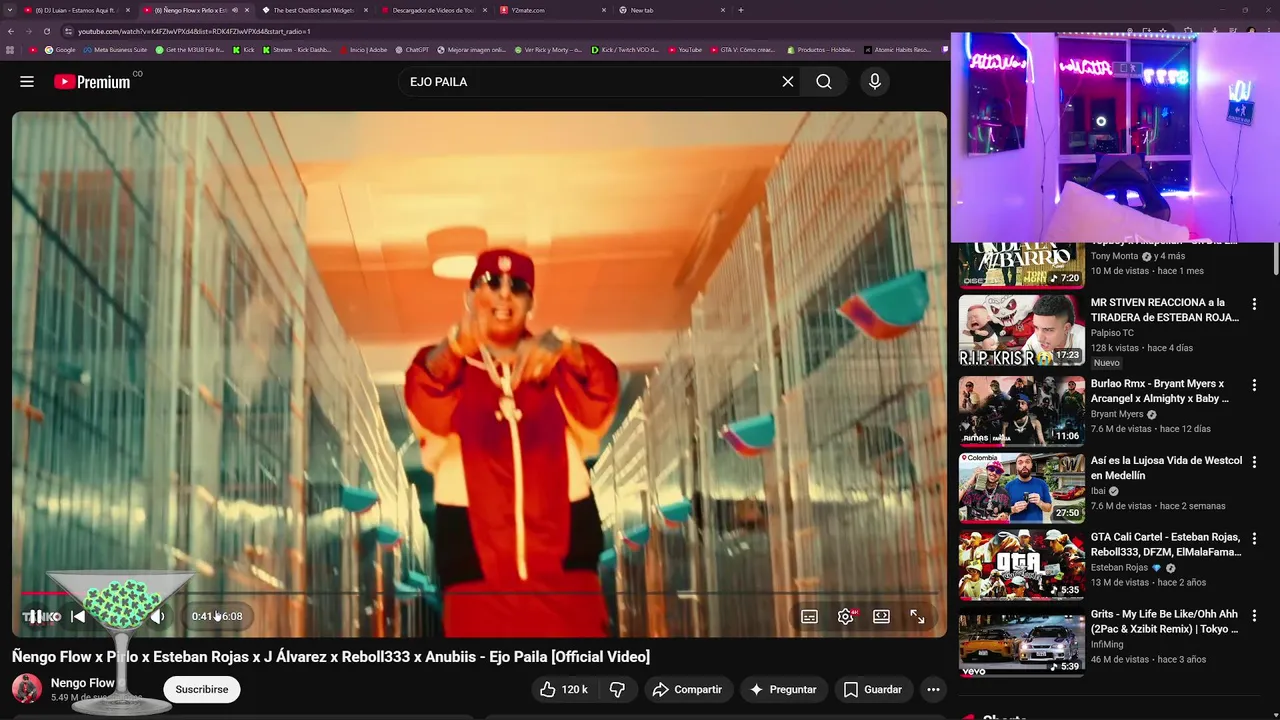Image resolution: width=1280 pixels, height=720 pixels.
Task: Open options for Lujosa Vida de Westcol video
Action: pyautogui.click(x=1254, y=462)
